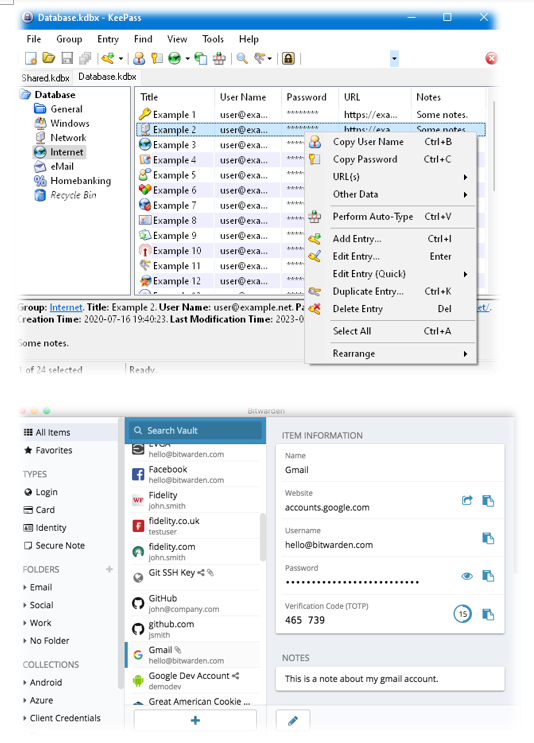Screen dimensions: 534x743
Task: Select the fidelity.co.uk vault item
Action: 195,526
